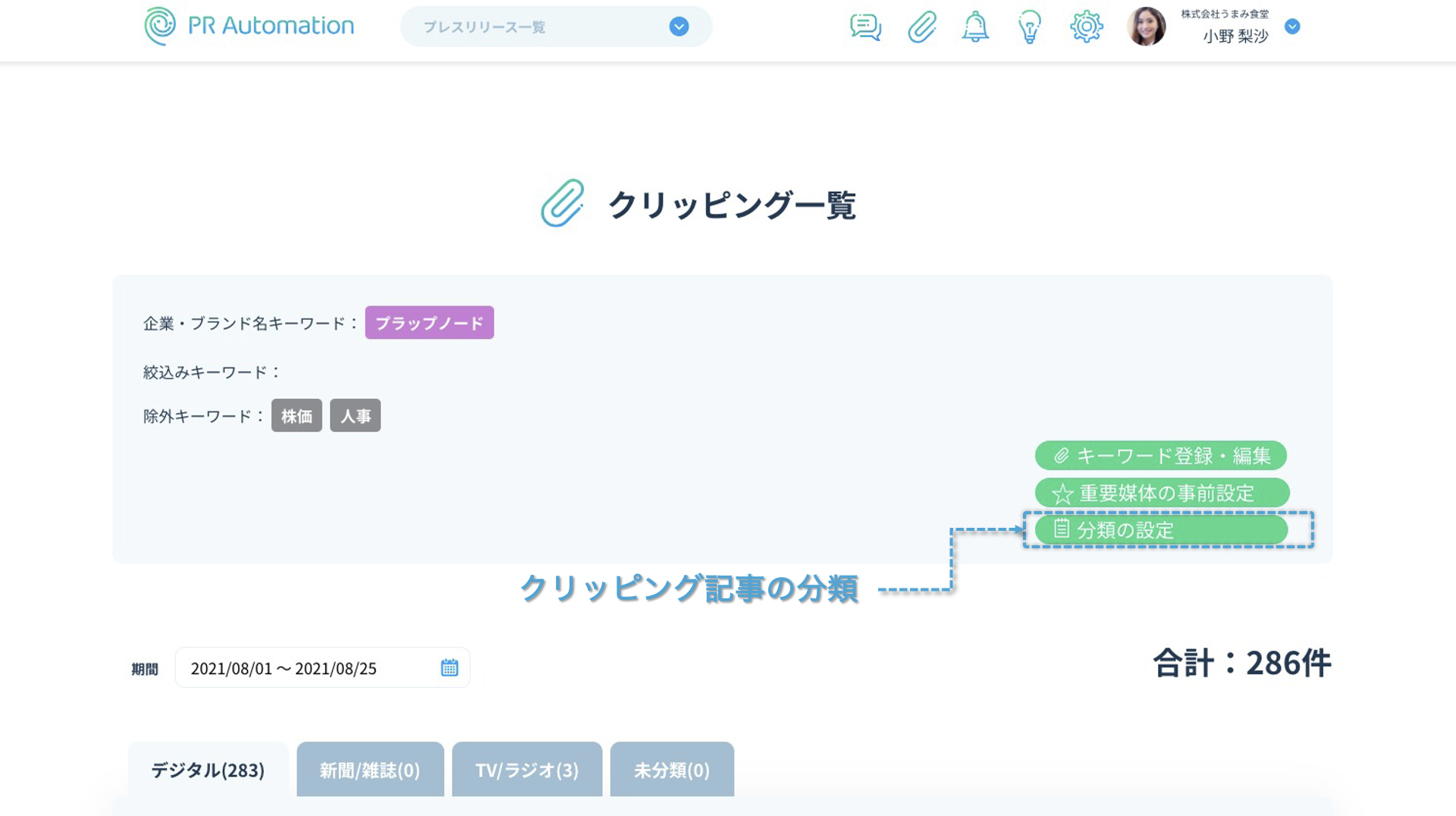Click the キーワード登録・編集 button
The height and width of the screenshot is (816, 1456).
pyautogui.click(x=1160, y=456)
